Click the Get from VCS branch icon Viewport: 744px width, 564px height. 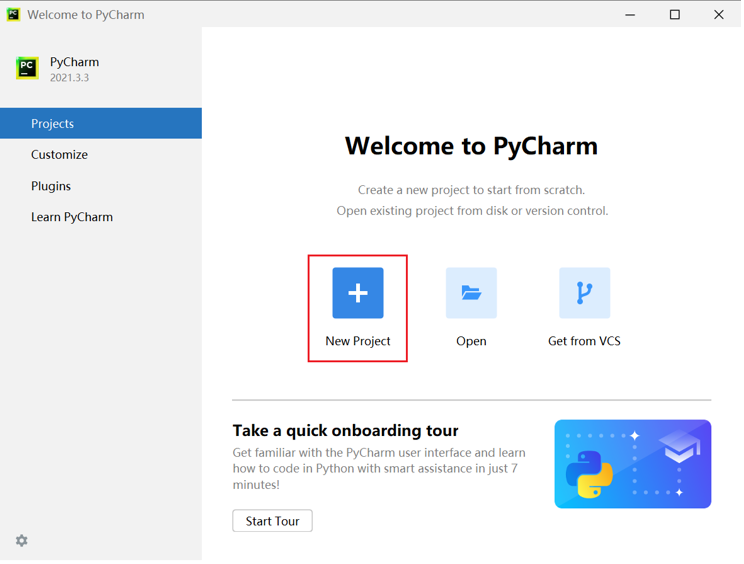(x=584, y=293)
